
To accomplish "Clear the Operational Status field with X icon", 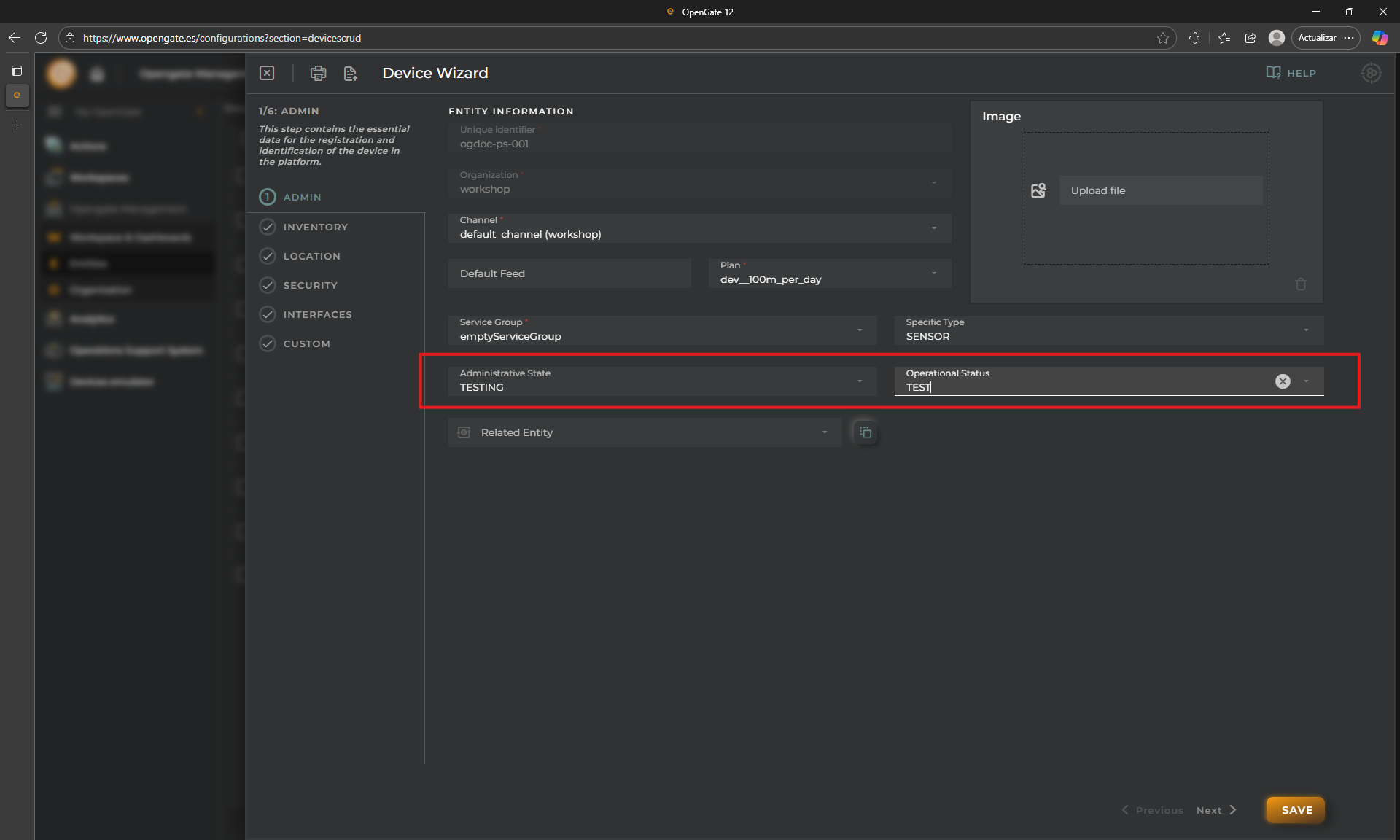I will click(1283, 381).
